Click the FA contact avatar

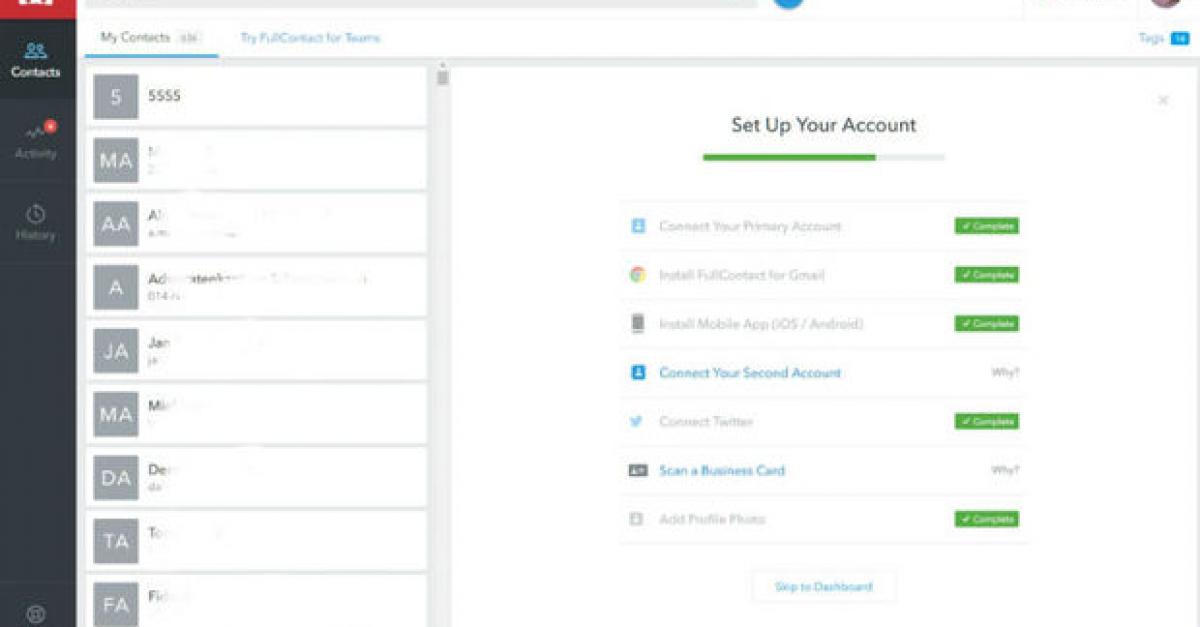pyautogui.click(x=116, y=604)
